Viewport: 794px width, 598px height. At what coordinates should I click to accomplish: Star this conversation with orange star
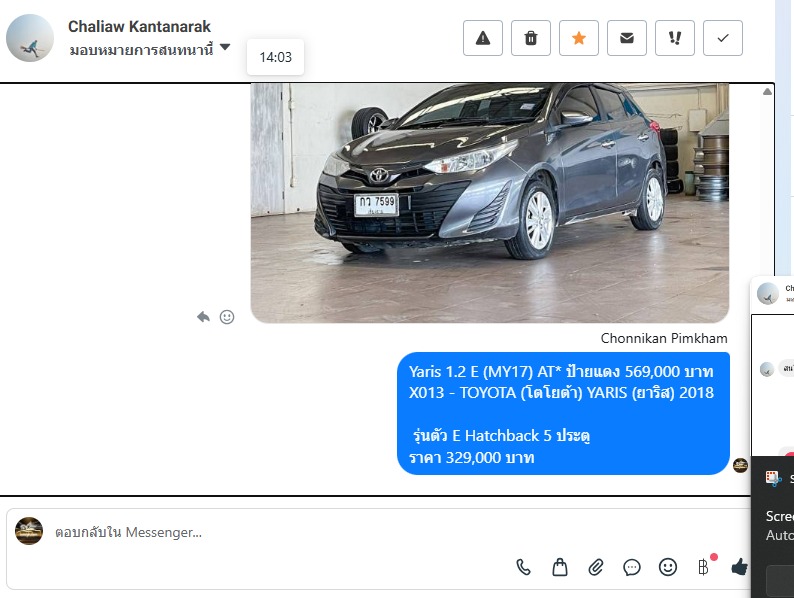[x=579, y=38]
